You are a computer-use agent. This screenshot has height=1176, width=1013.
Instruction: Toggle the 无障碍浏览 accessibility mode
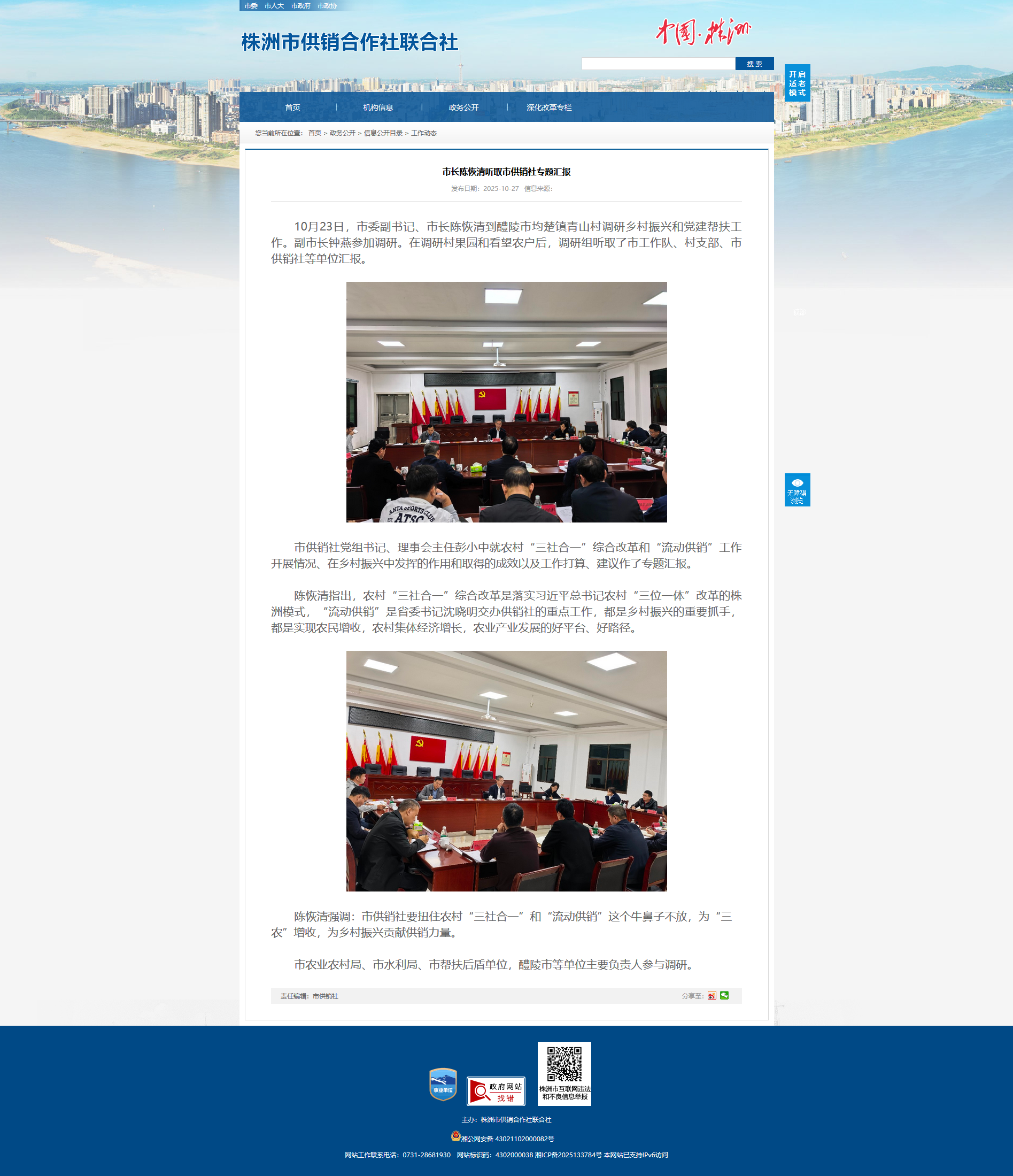coord(797,490)
